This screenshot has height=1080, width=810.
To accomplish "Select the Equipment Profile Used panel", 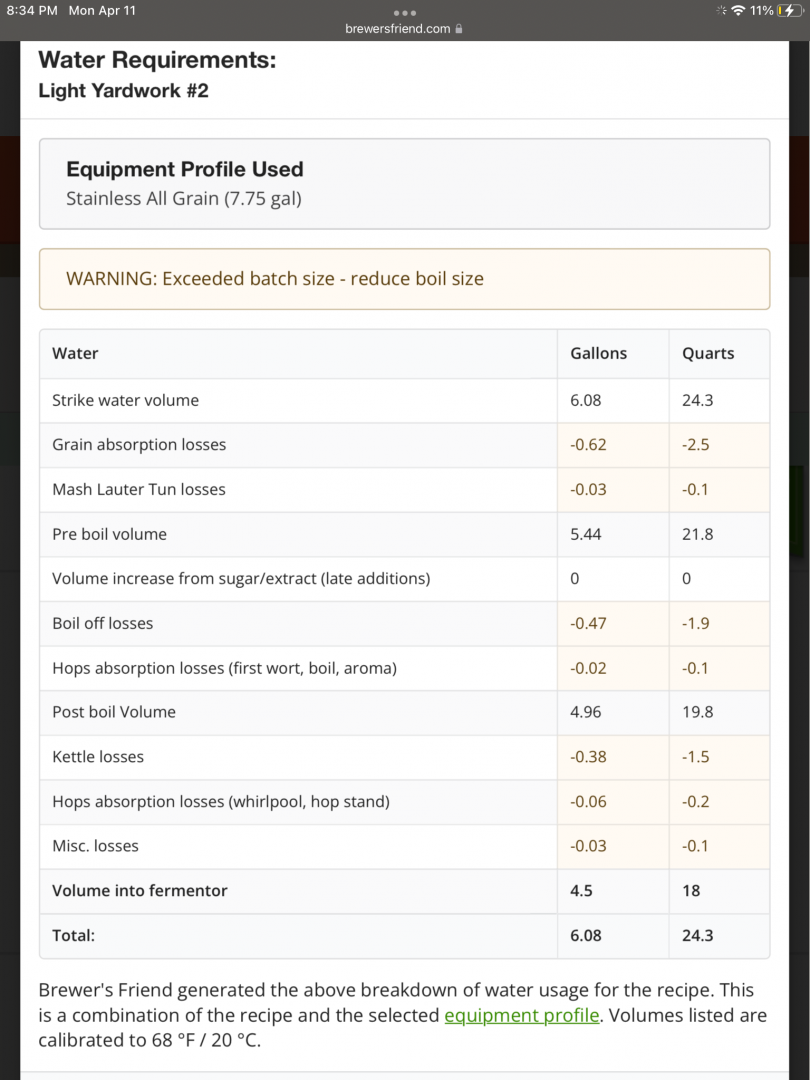I will [404, 184].
